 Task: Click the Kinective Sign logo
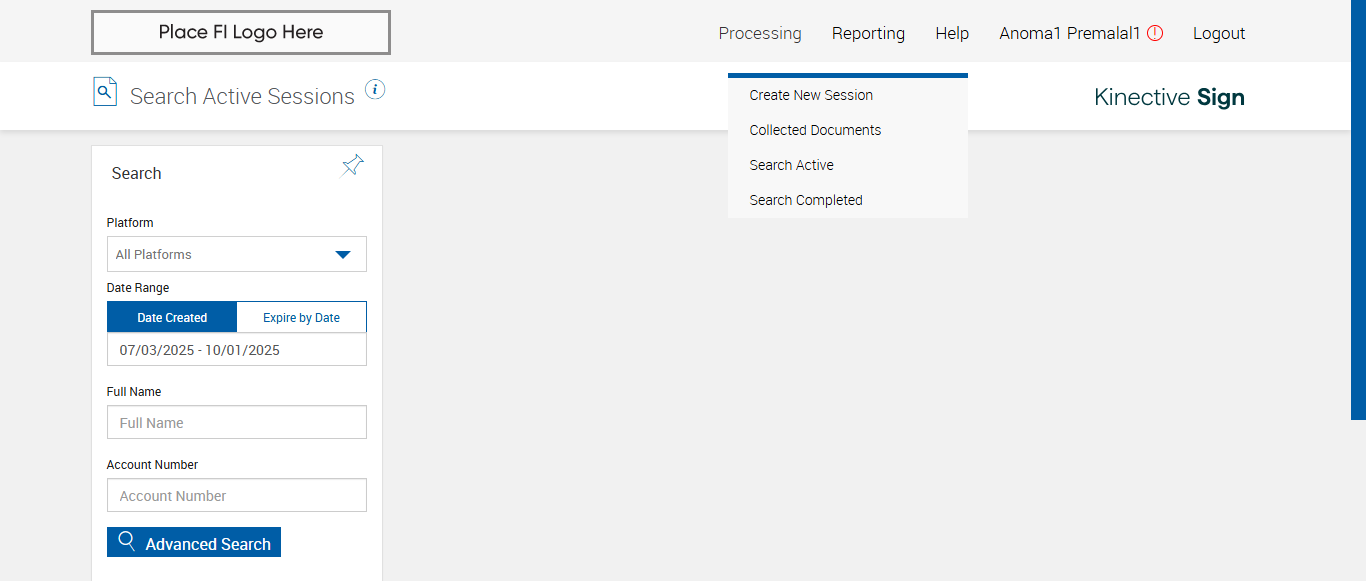click(x=1169, y=97)
